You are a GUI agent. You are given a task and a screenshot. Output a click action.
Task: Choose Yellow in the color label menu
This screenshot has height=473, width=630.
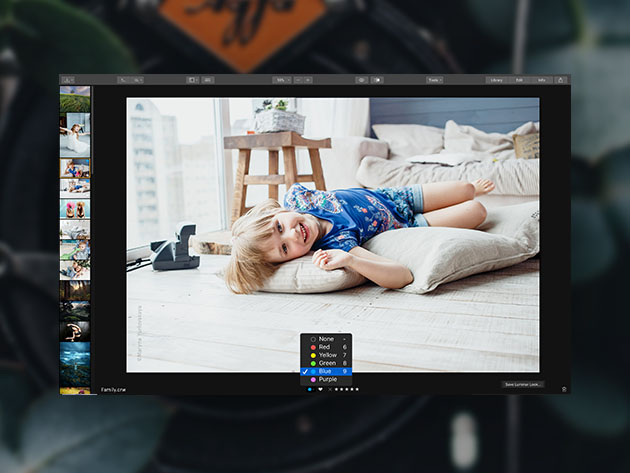pos(326,355)
